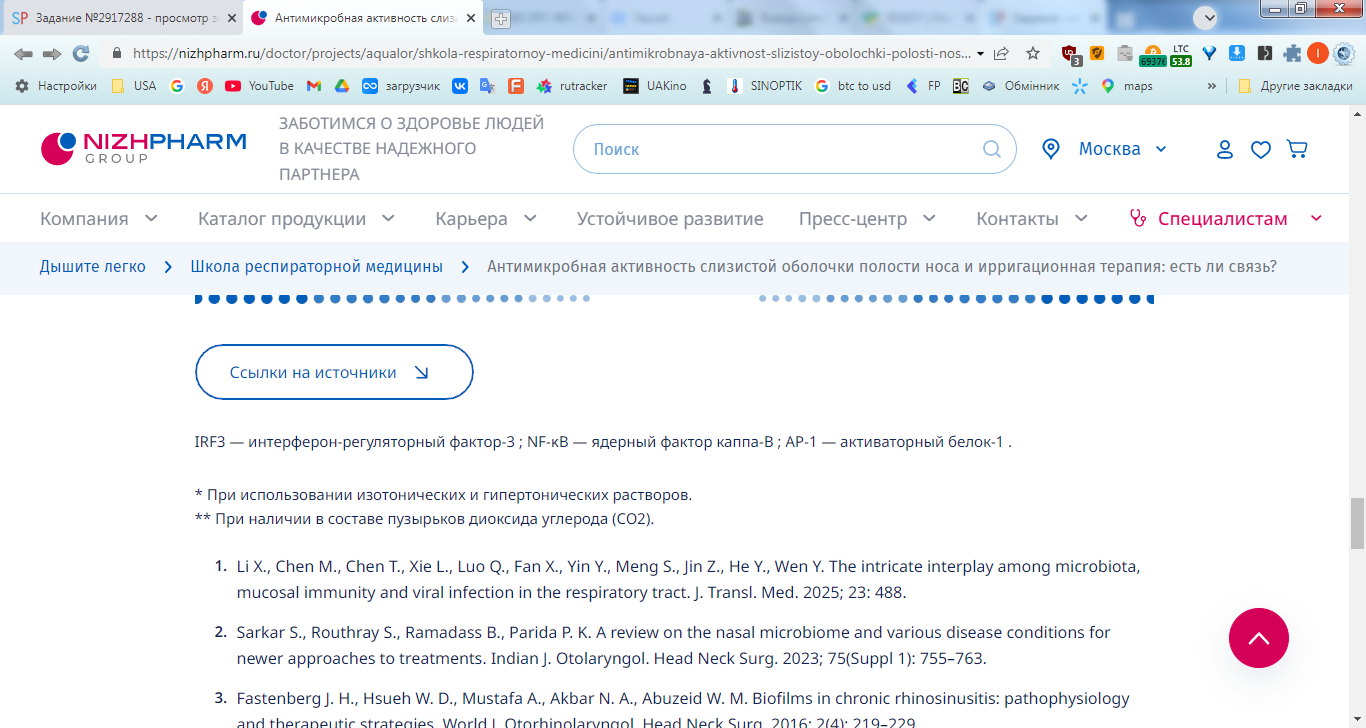
Task: Click the page vertical scrollbar thumb
Action: point(1357,522)
